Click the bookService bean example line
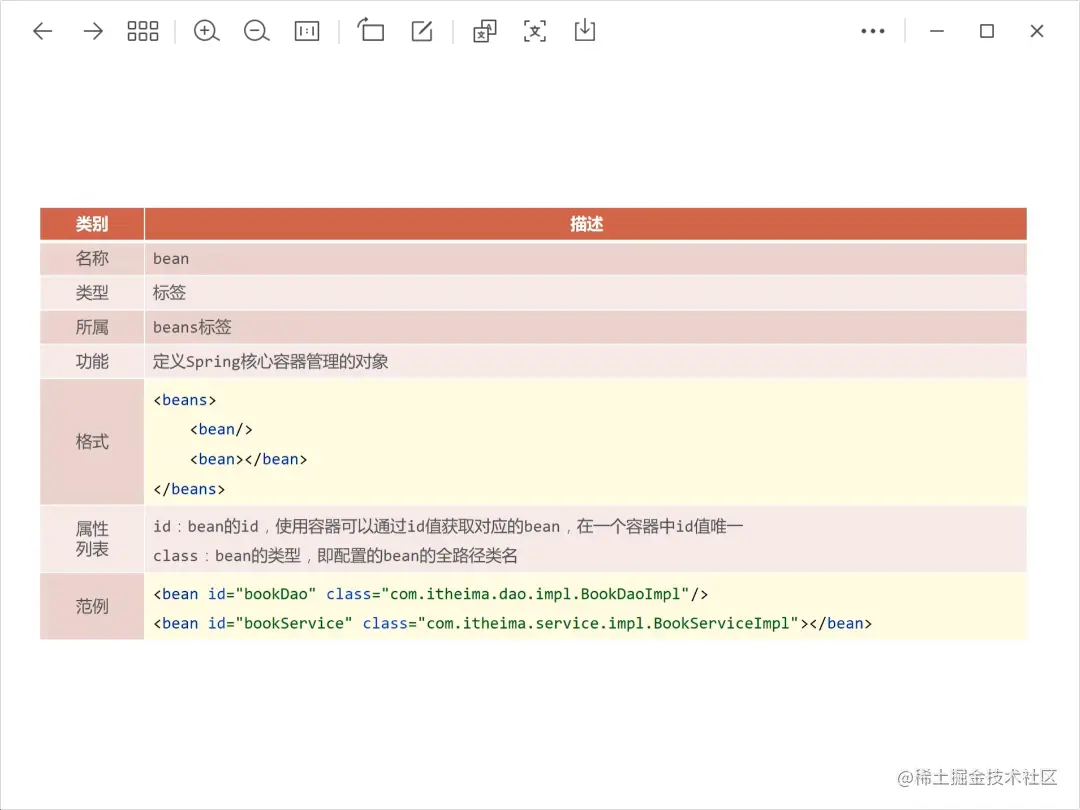Viewport: 1080px width, 810px height. tap(512, 623)
